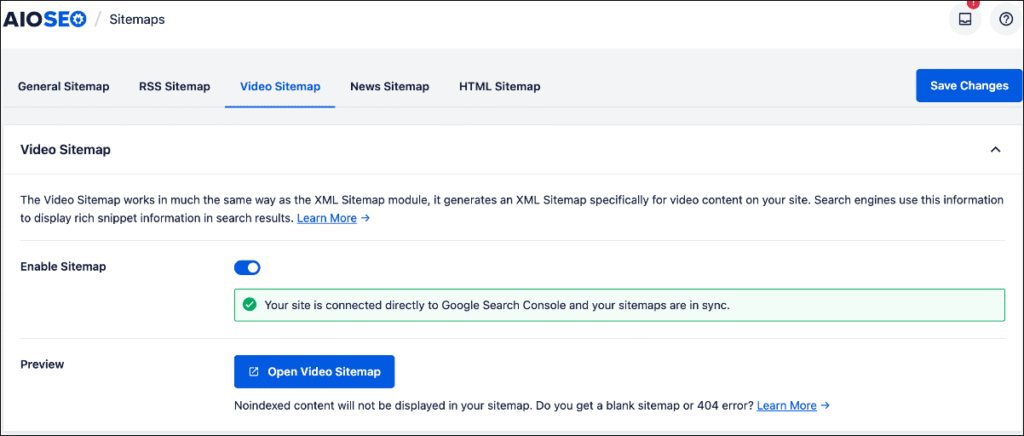This screenshot has width=1024, height=436.
Task: Switch to the General Sitemap tab
Action: [x=63, y=86]
